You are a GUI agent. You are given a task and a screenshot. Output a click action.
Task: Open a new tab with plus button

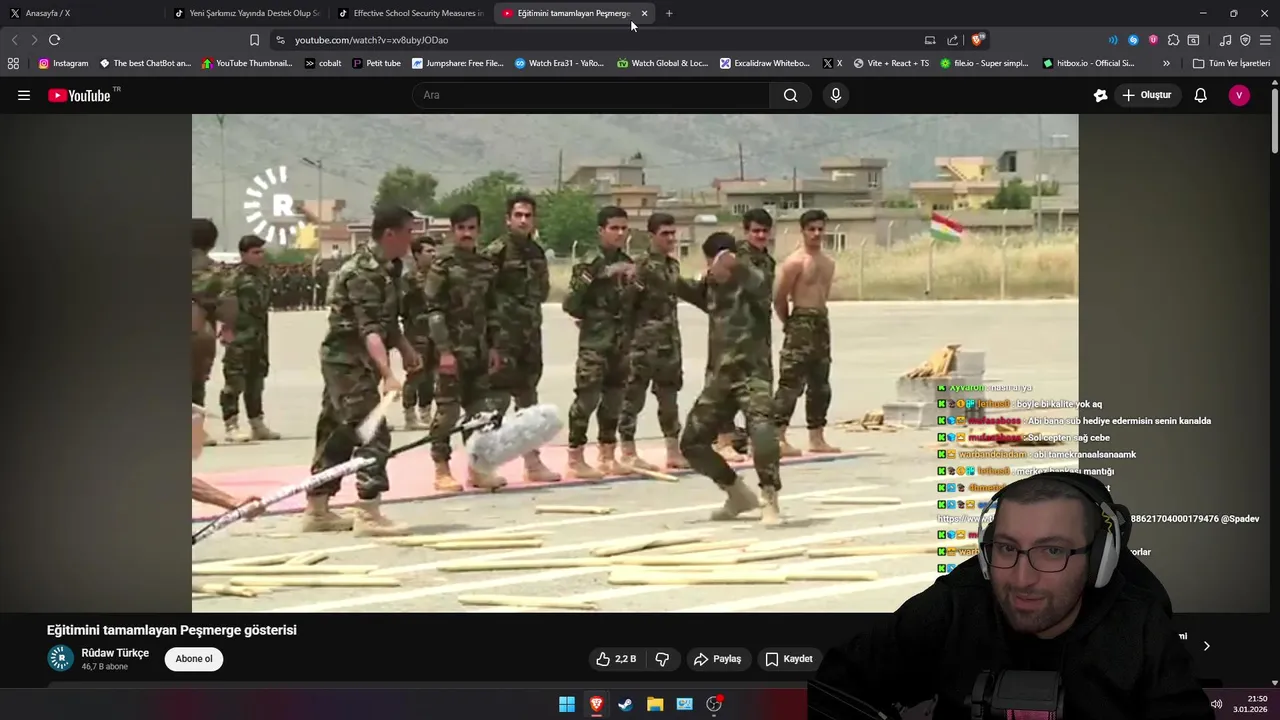tap(669, 13)
